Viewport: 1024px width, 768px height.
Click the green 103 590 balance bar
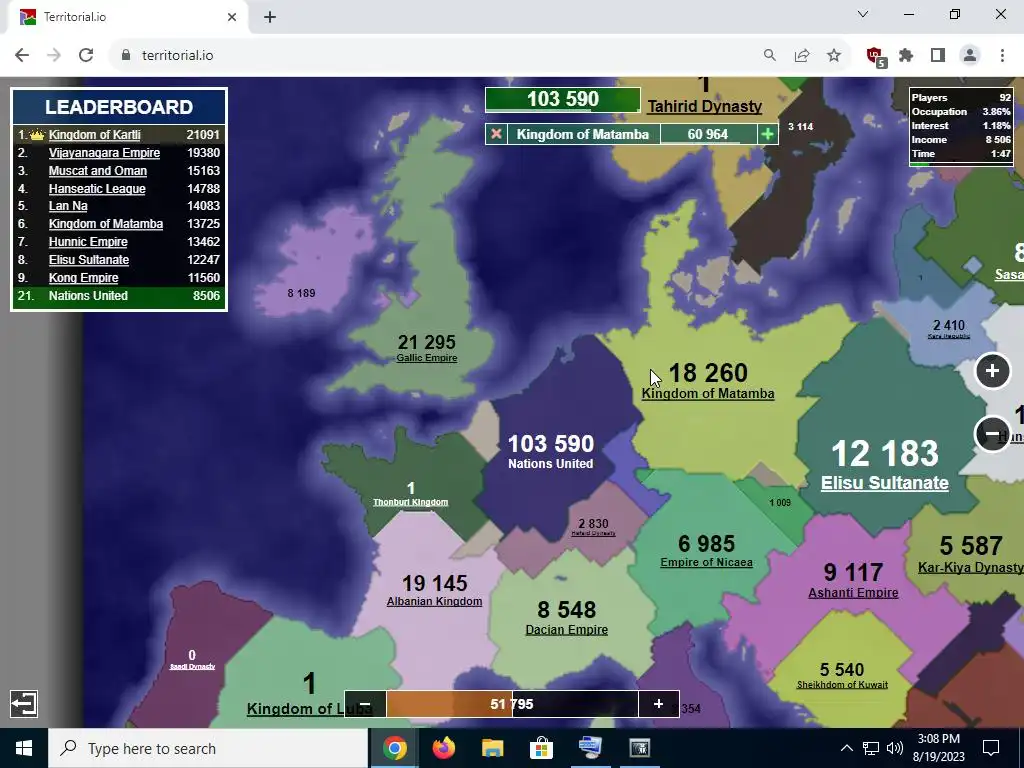(x=562, y=99)
